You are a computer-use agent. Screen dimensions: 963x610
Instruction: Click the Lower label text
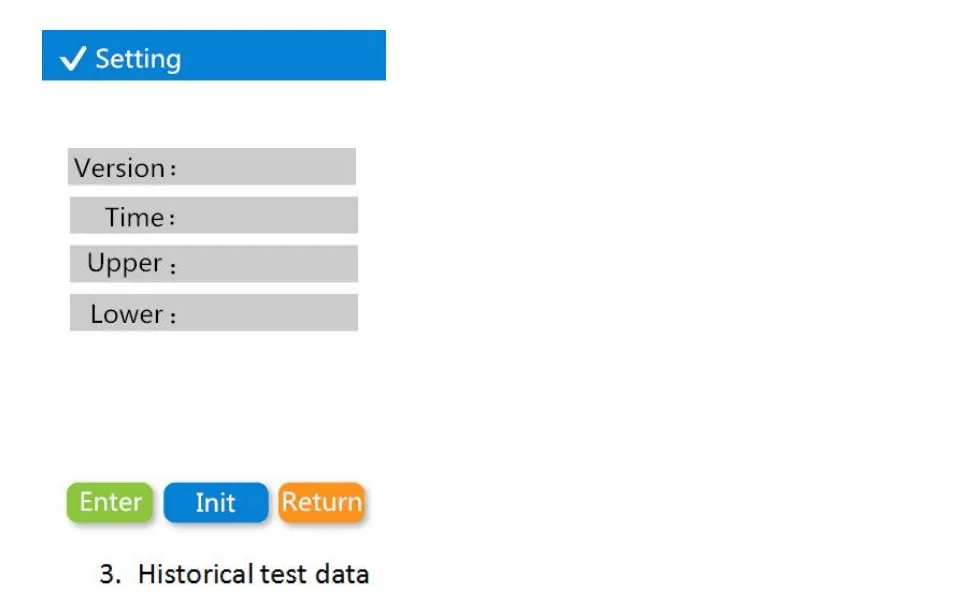pos(127,314)
